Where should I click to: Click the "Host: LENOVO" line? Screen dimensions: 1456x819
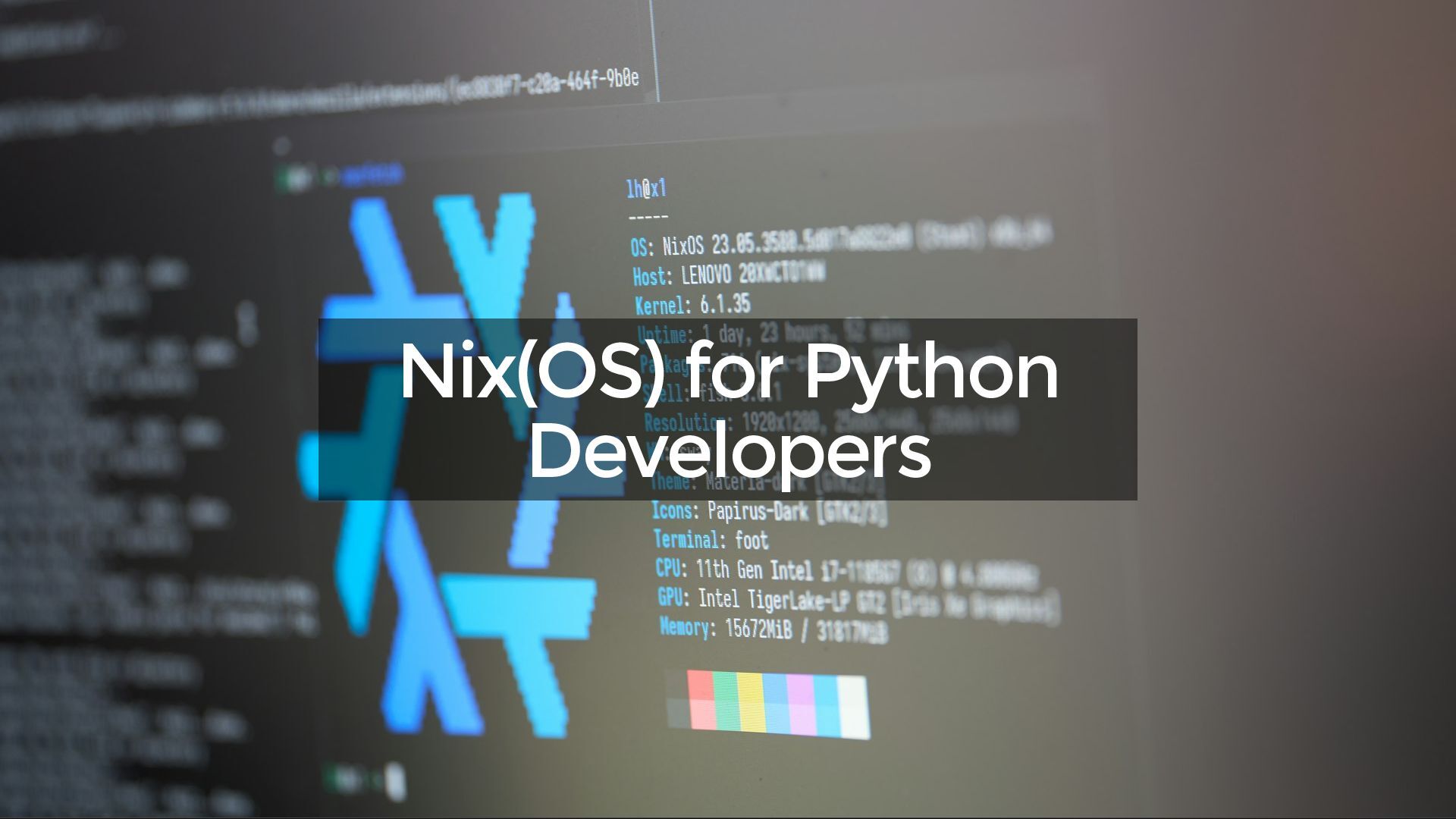(730, 274)
